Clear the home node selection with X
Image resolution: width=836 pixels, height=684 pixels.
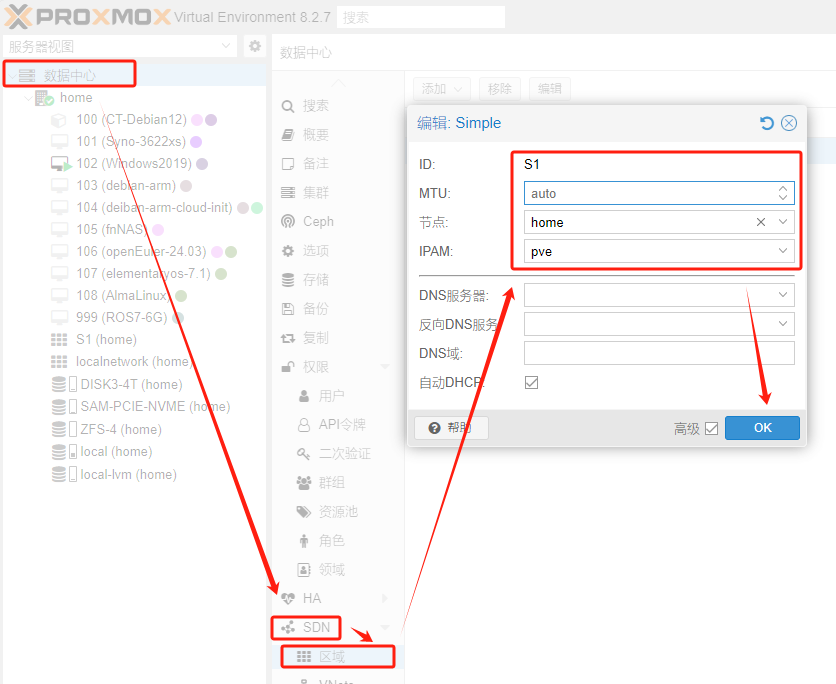761,222
